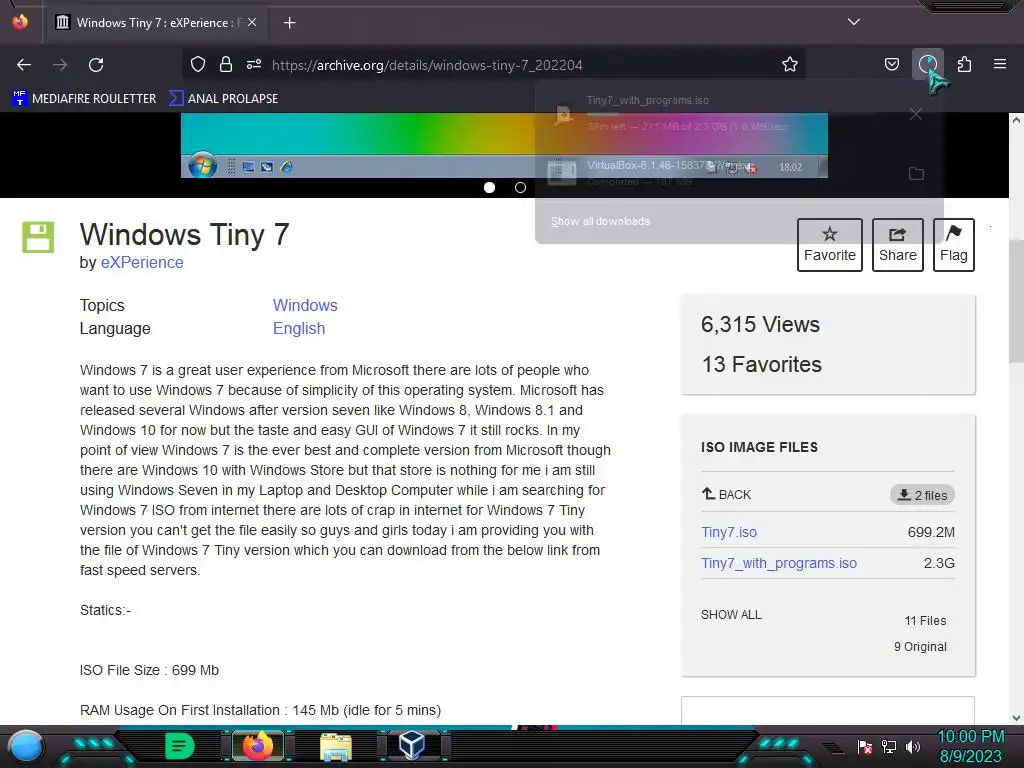Cancel the Tiny7_with_programs.iso download
The width and height of the screenshot is (1024, 768).
point(916,114)
